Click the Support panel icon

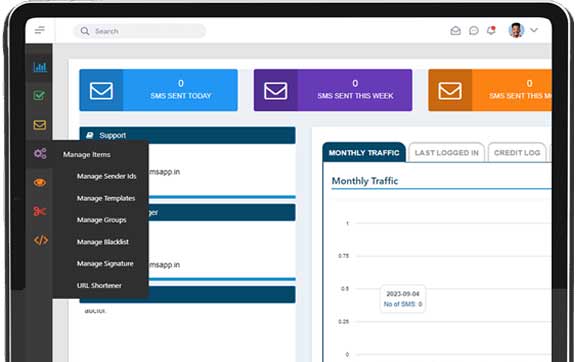[90, 135]
